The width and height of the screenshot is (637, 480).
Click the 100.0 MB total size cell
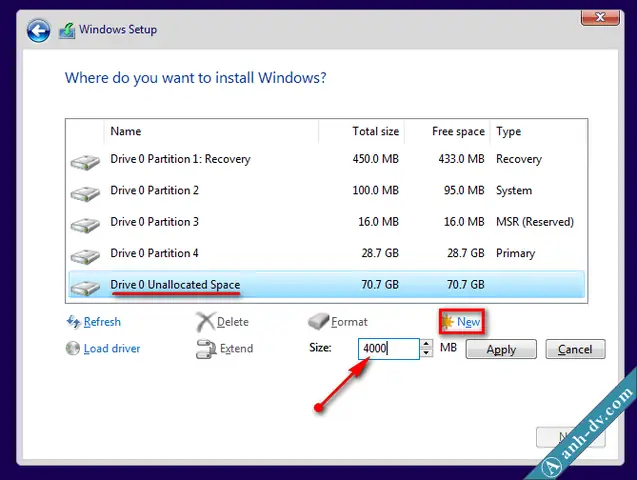pyautogui.click(x=376, y=190)
